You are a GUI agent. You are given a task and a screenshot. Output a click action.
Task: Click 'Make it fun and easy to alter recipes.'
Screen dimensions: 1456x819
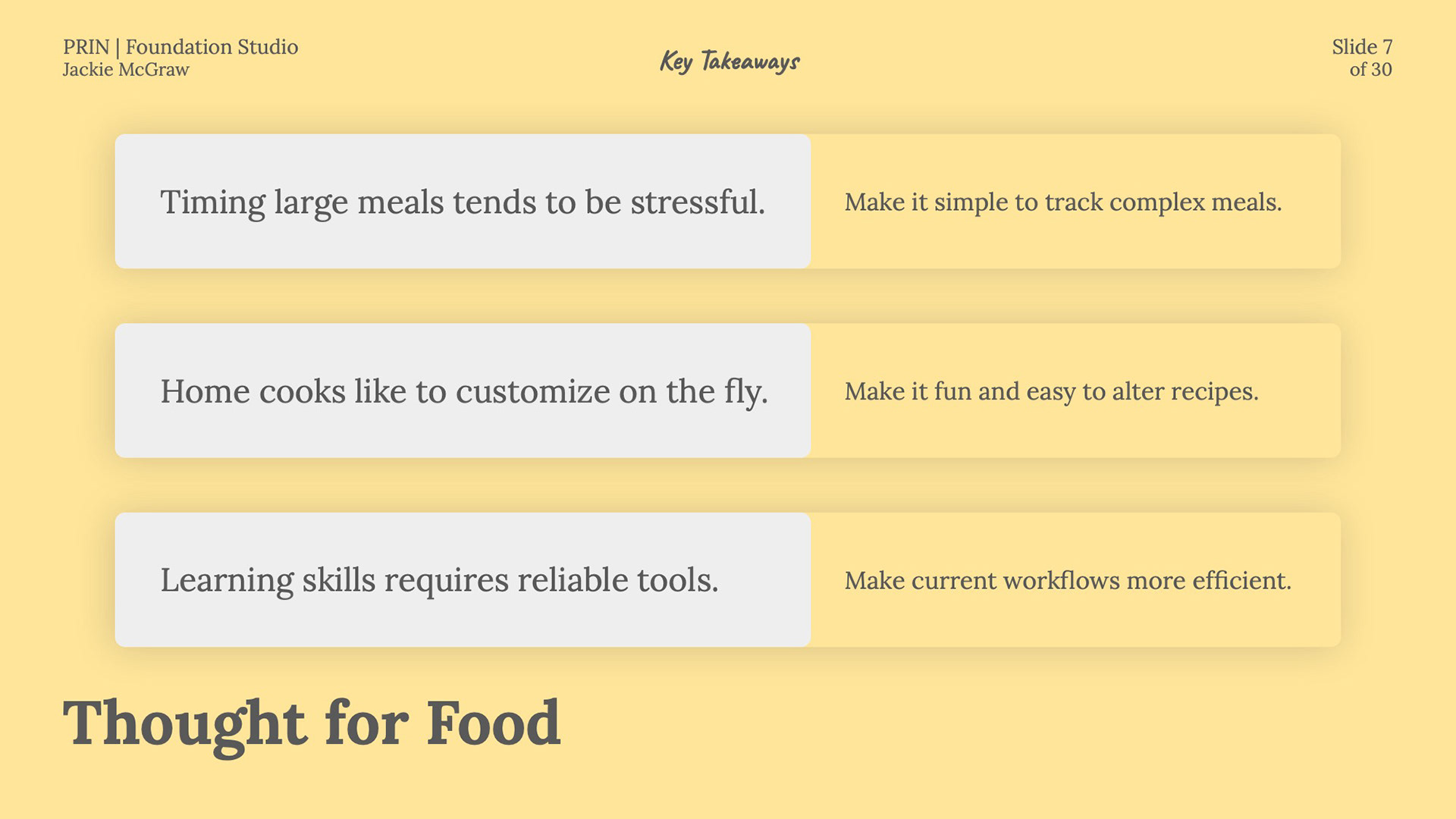coord(1052,392)
